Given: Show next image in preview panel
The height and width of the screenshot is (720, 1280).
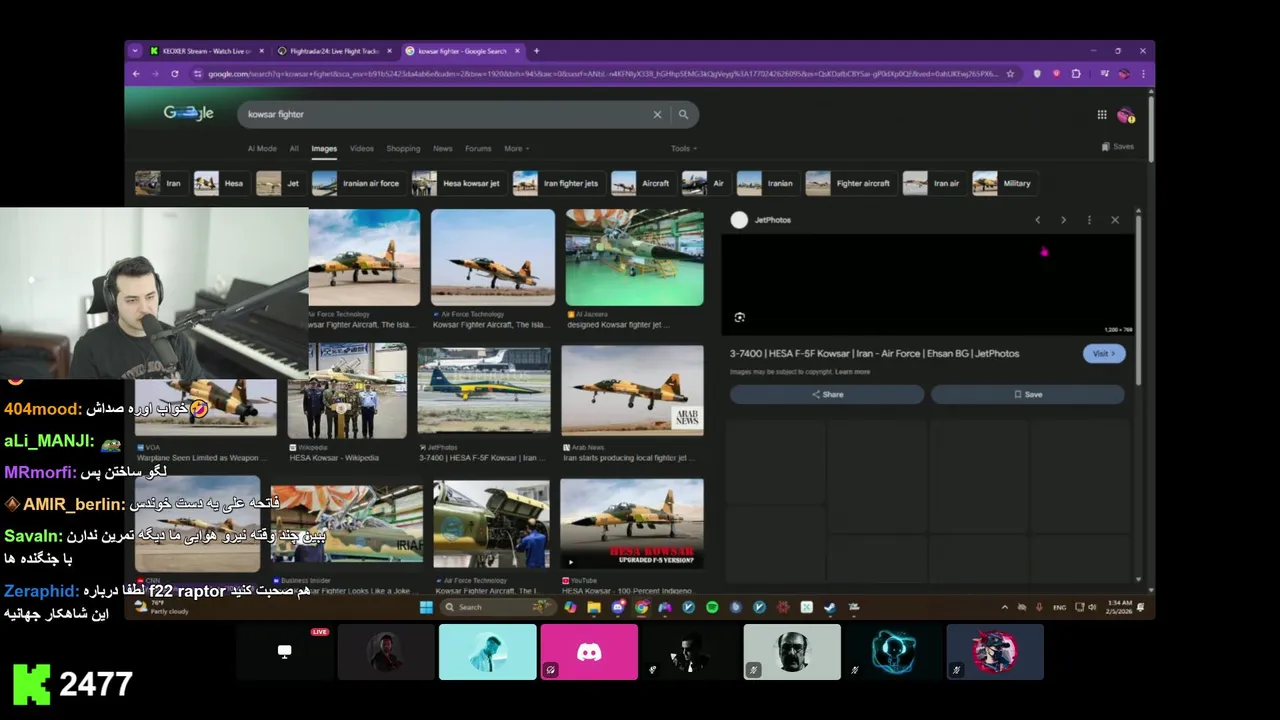Looking at the screenshot, I should pyautogui.click(x=1063, y=220).
